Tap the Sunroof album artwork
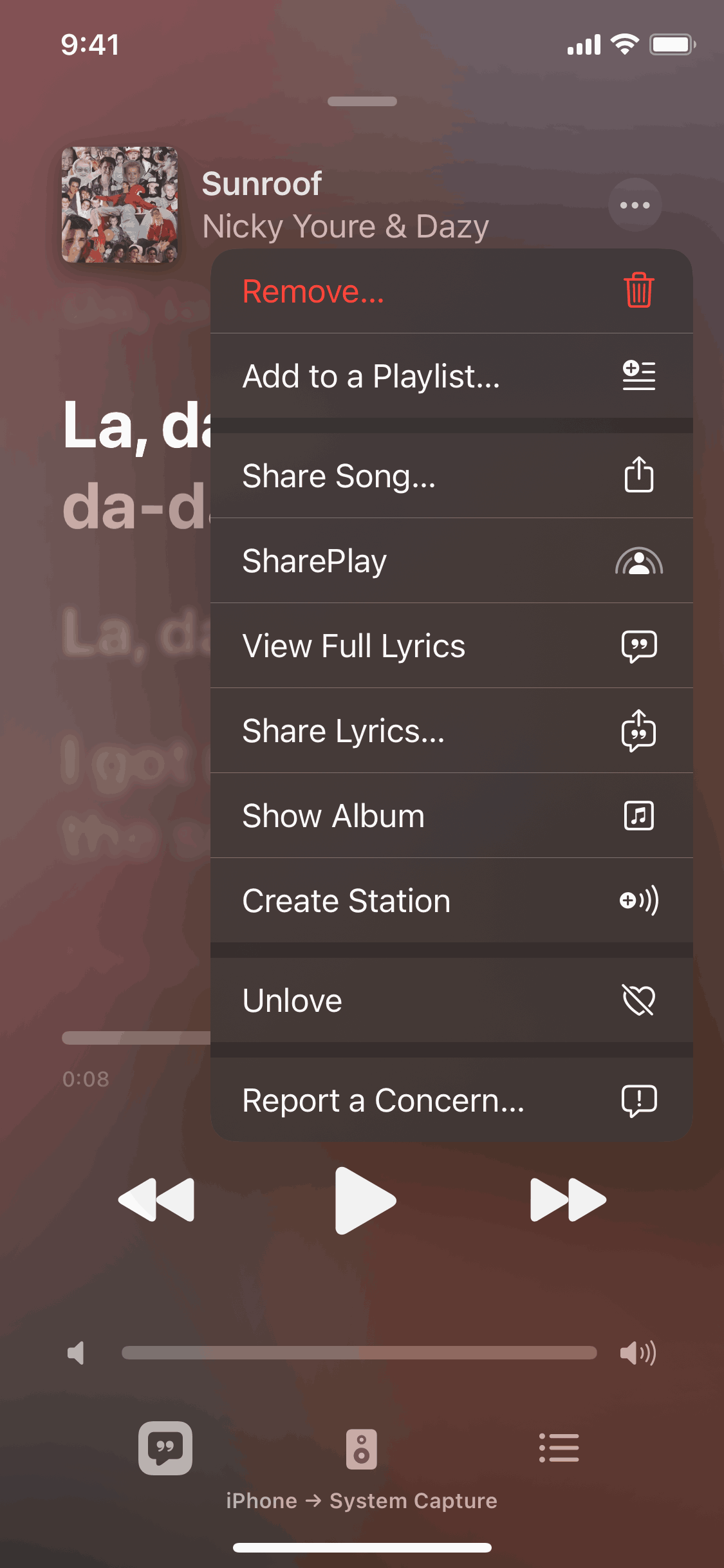This screenshot has height=1568, width=724. point(120,205)
